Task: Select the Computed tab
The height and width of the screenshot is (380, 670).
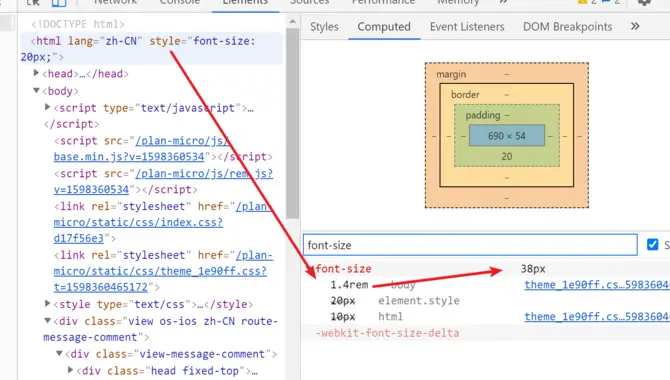Action: 384,27
